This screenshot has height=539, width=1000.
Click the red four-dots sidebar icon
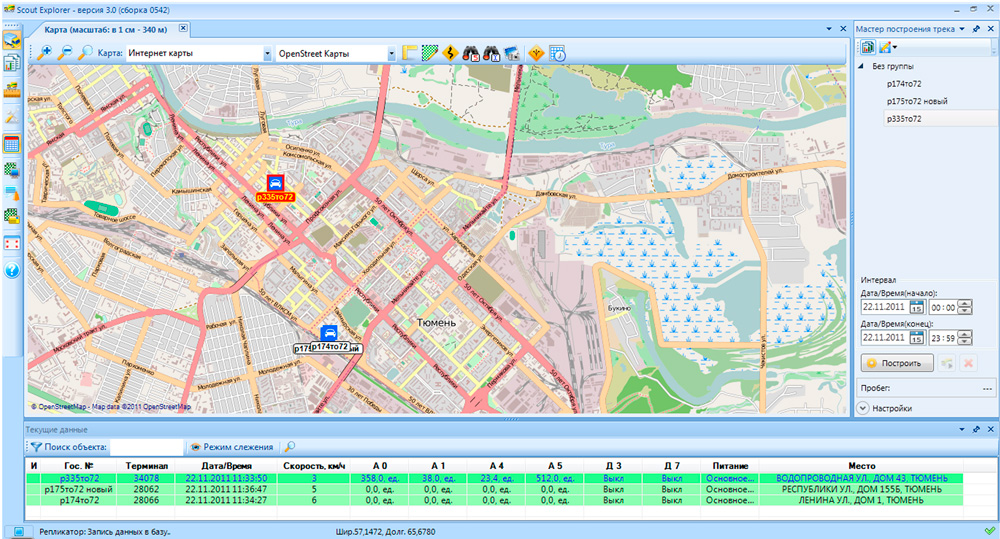[x=11, y=243]
